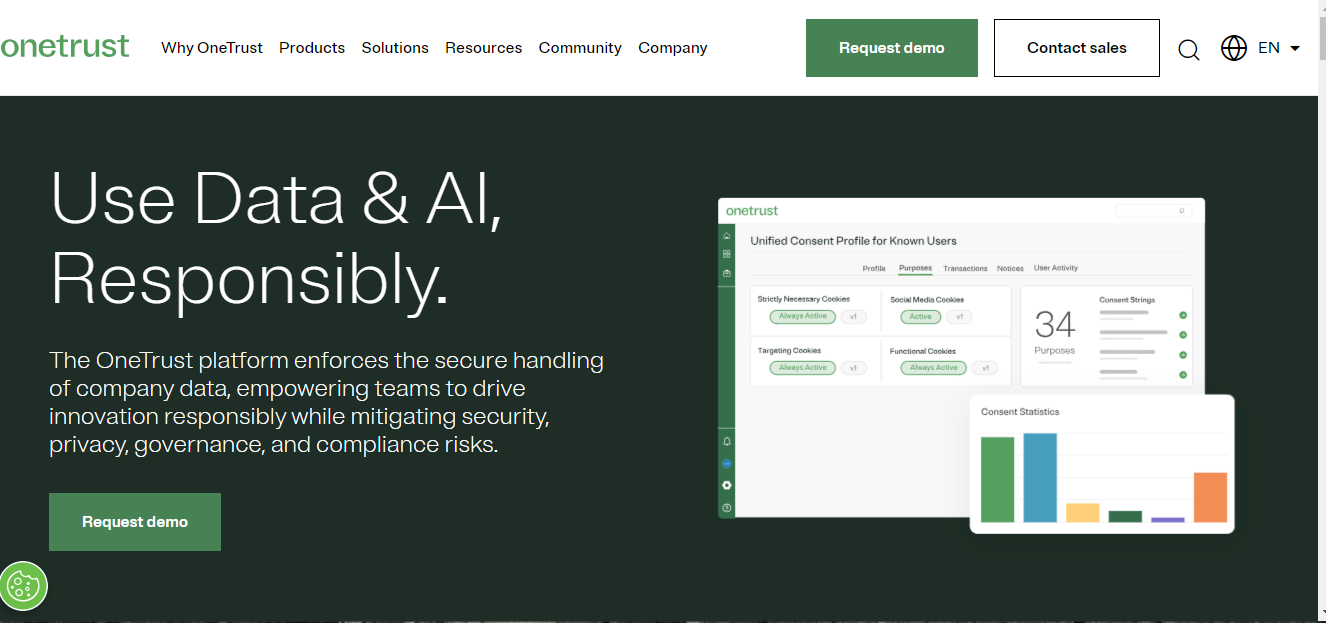Click paragraph beginning 'The OneTrust platform enforces'
The height and width of the screenshot is (623, 1326).
[326, 402]
